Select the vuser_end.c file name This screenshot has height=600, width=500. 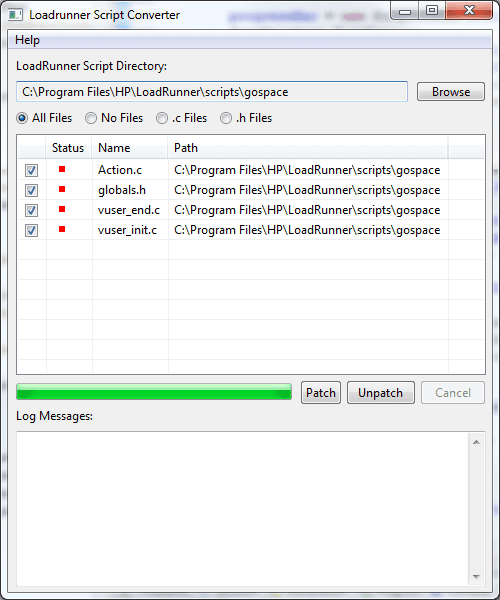point(129,210)
